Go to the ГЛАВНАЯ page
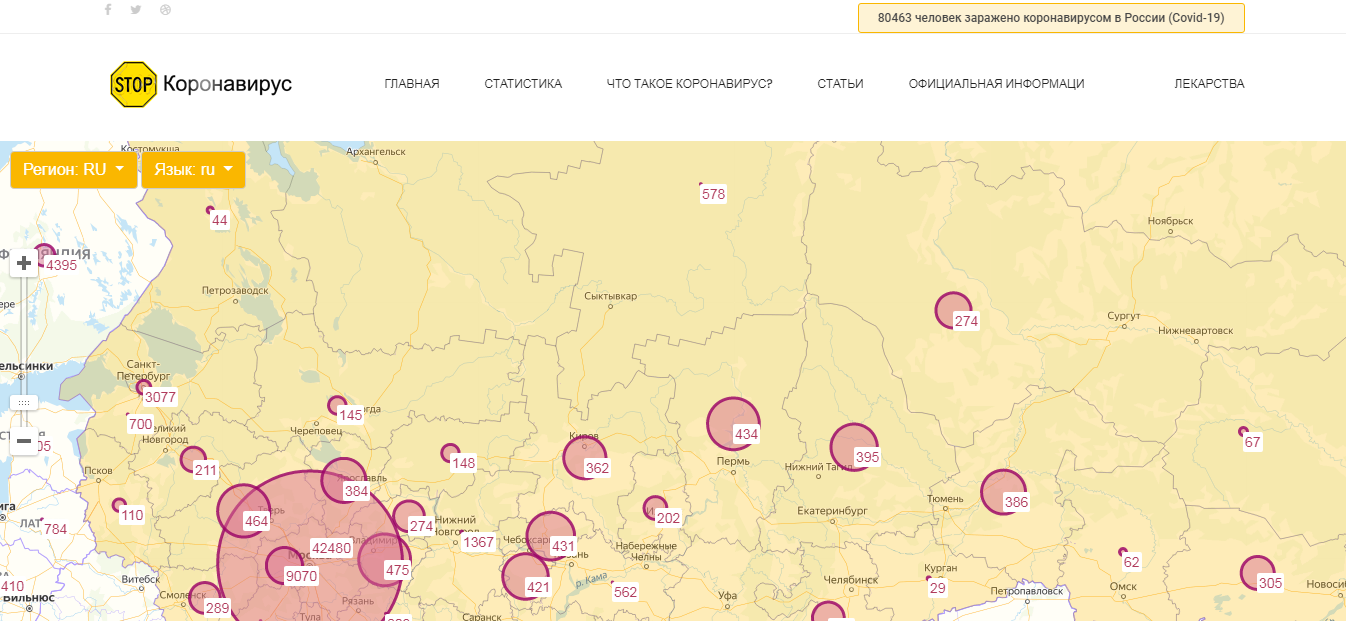Viewport: 1346px width, 621px height. pos(412,84)
